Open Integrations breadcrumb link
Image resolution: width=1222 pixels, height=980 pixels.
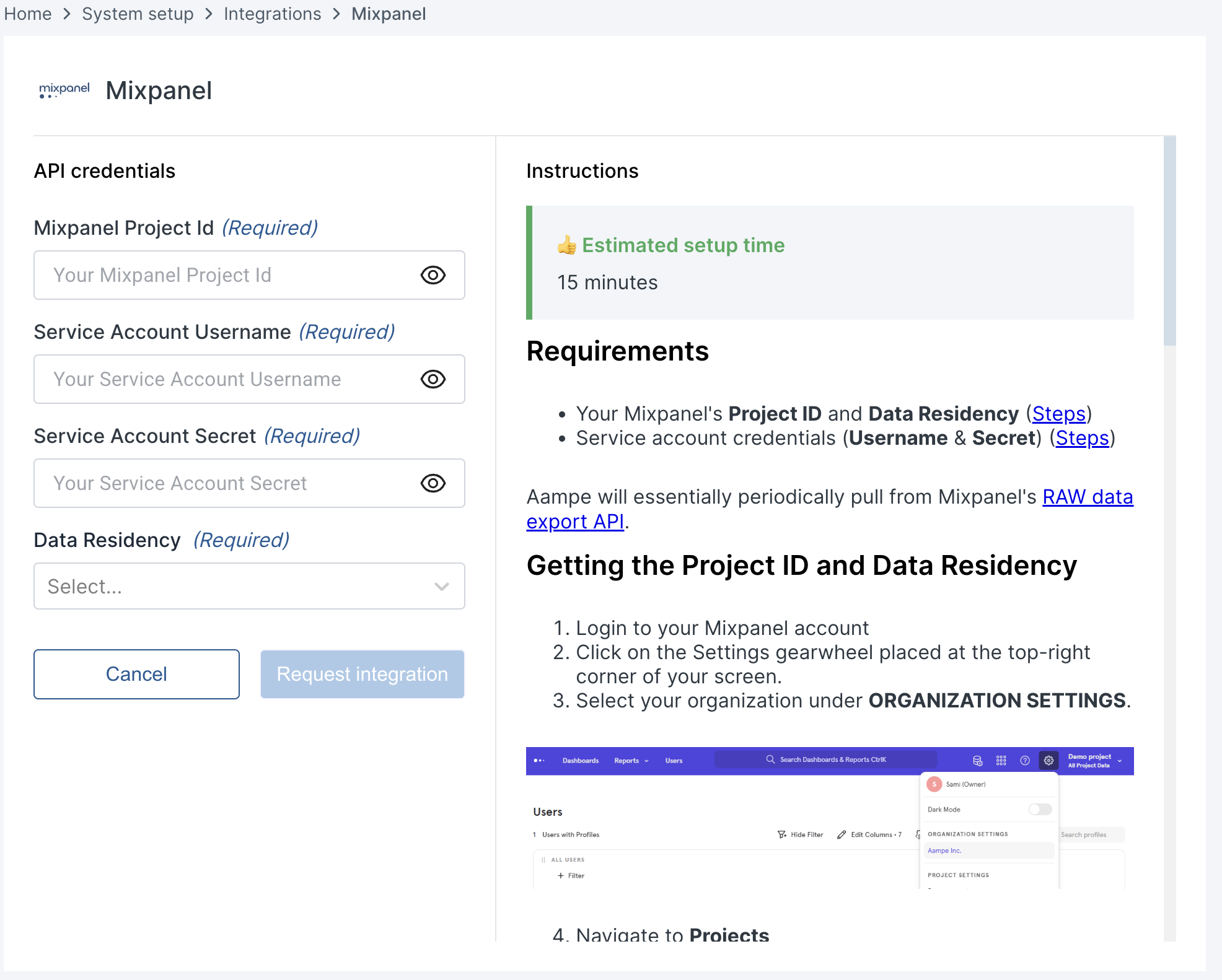(x=272, y=14)
